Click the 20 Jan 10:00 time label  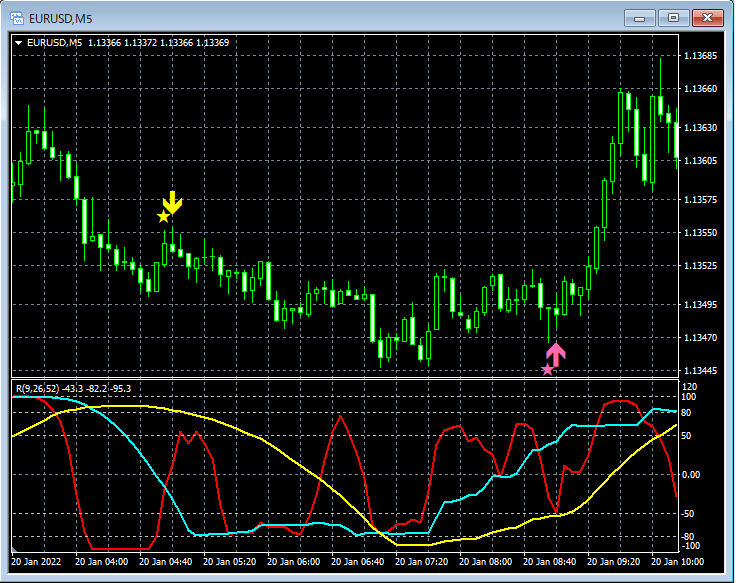point(677,562)
